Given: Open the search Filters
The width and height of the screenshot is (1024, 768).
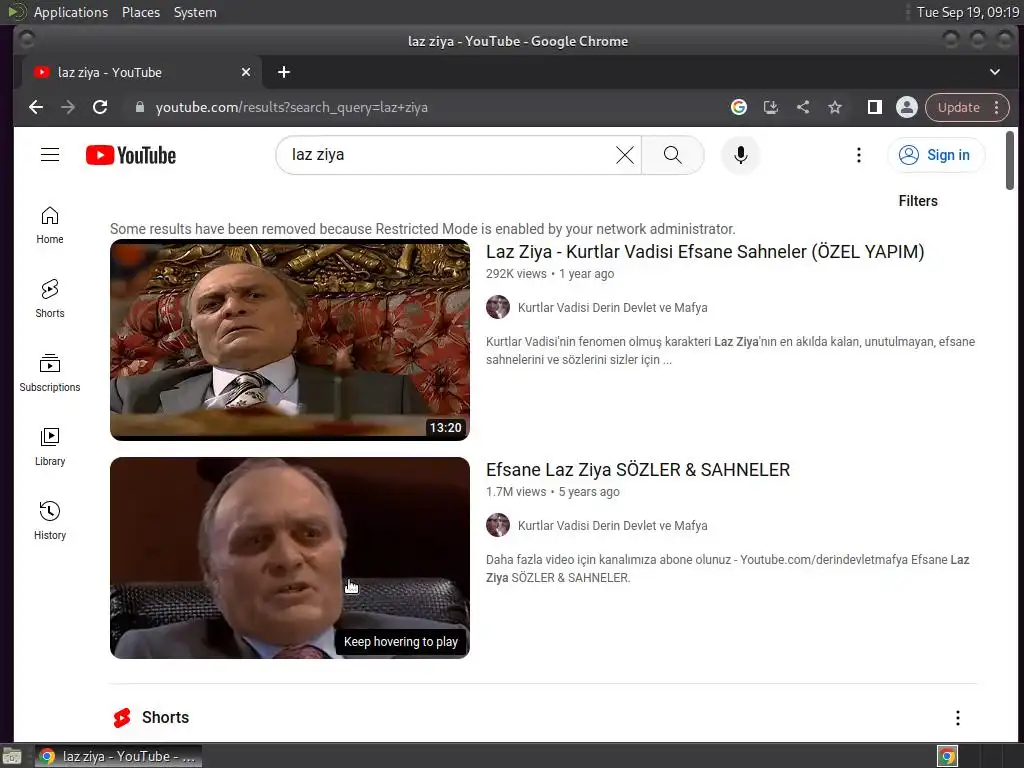Looking at the screenshot, I should pos(918,201).
